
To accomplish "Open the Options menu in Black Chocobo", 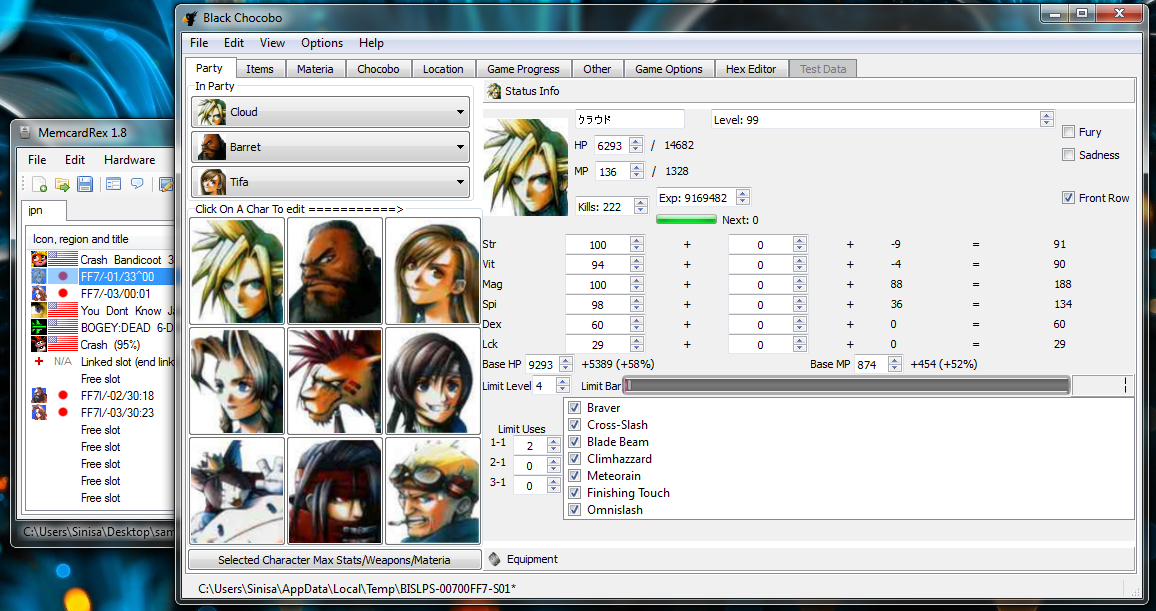I will (x=322, y=43).
